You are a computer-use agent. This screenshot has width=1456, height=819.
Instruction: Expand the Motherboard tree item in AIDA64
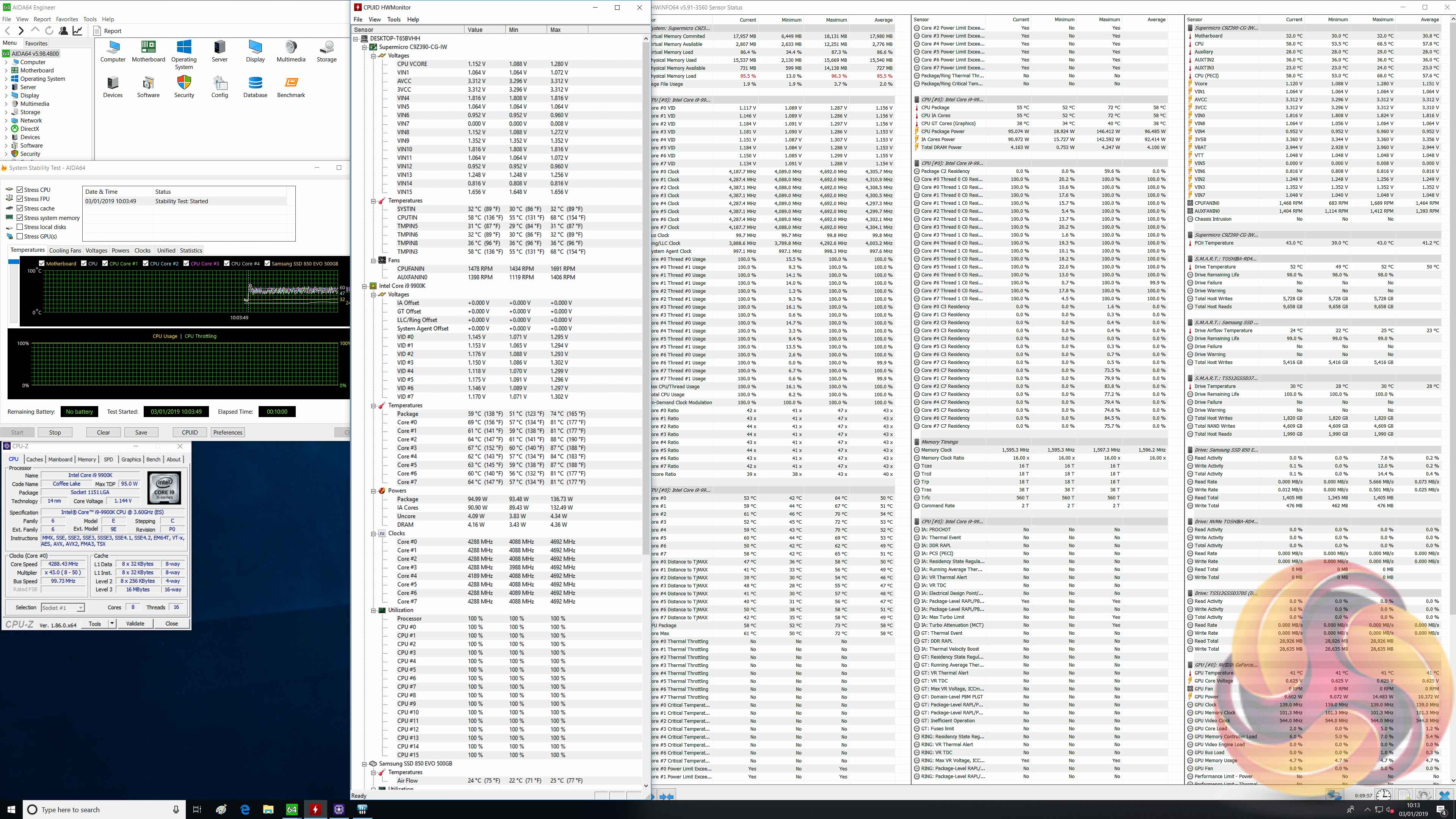click(x=6, y=71)
